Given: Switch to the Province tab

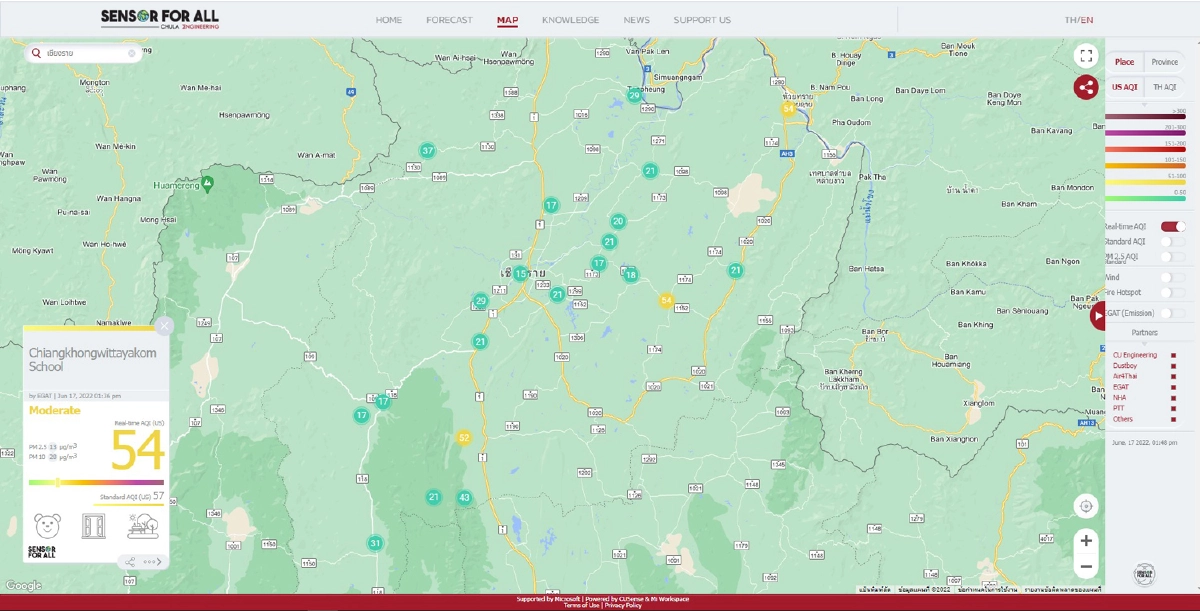Looking at the screenshot, I should pyautogui.click(x=1164, y=62).
